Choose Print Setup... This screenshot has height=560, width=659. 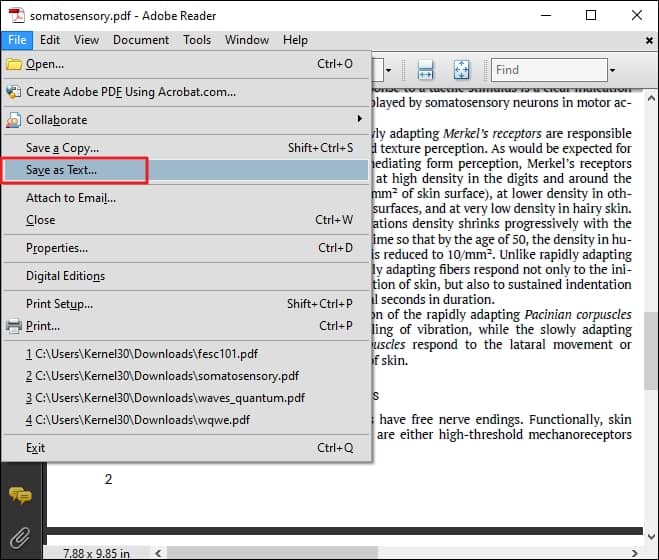click(186, 304)
